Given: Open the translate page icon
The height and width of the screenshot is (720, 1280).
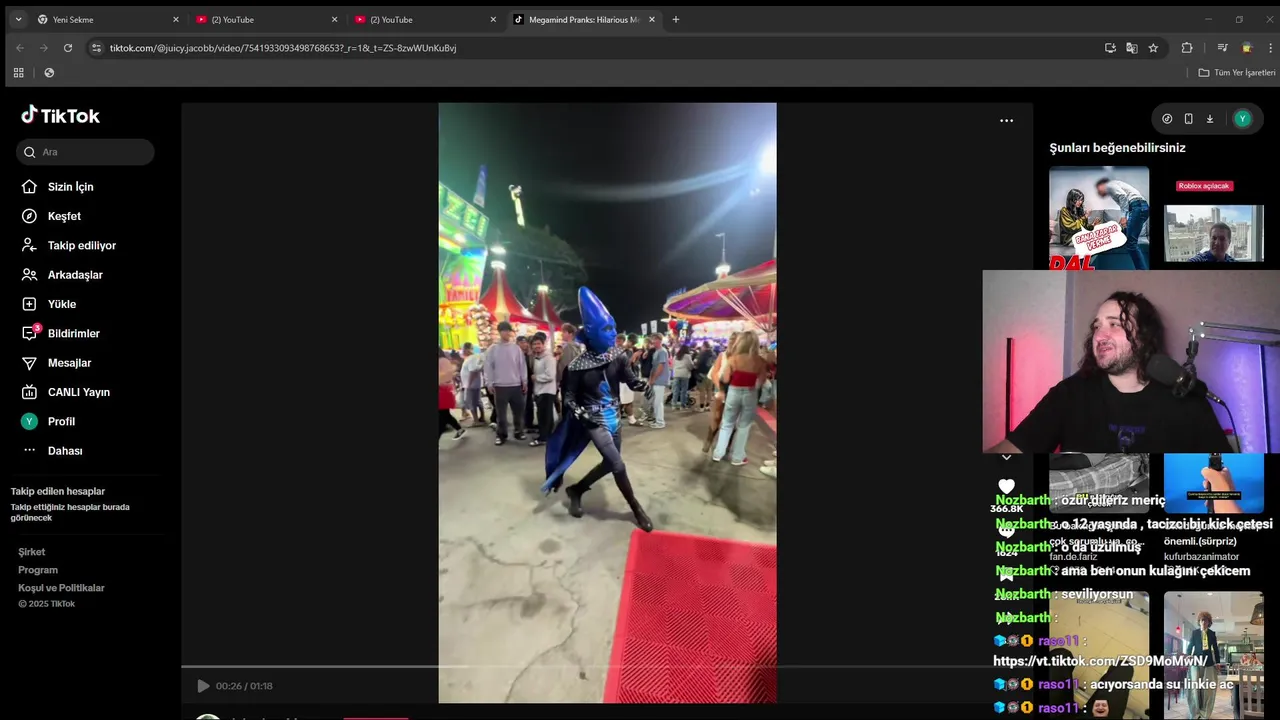Looking at the screenshot, I should tap(1132, 48).
